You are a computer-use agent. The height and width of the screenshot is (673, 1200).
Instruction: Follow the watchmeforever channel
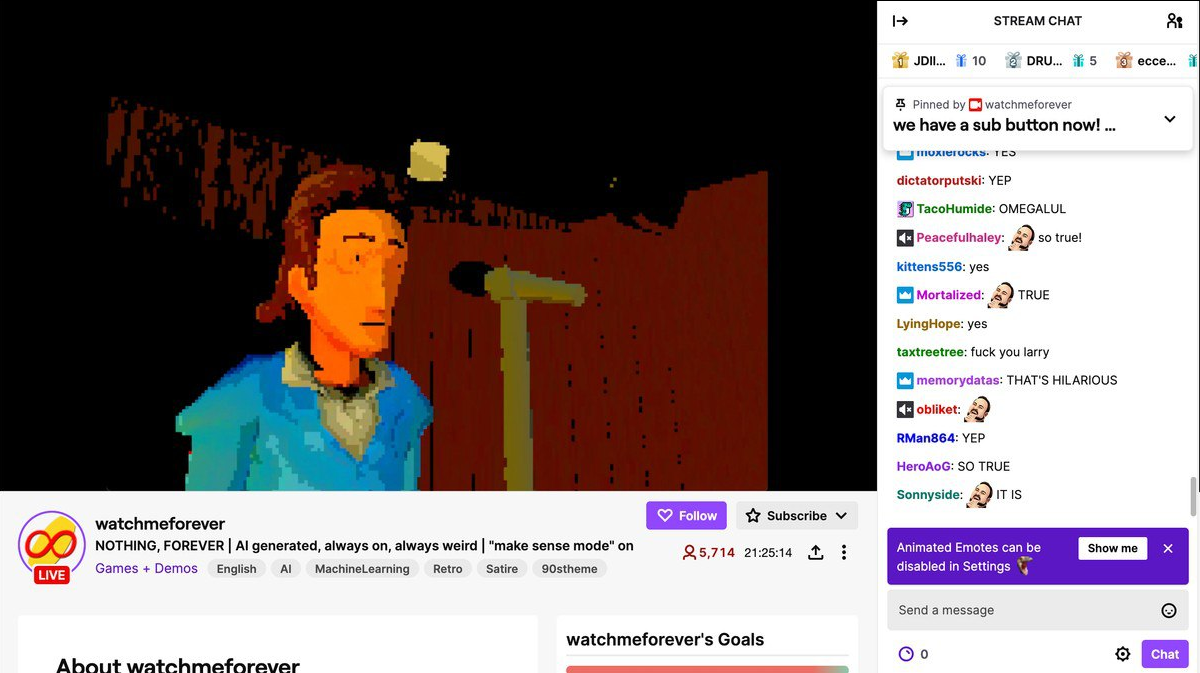coord(686,516)
